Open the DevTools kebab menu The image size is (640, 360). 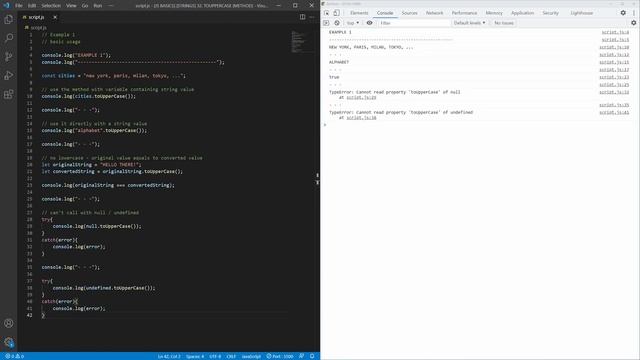tap(634, 13)
